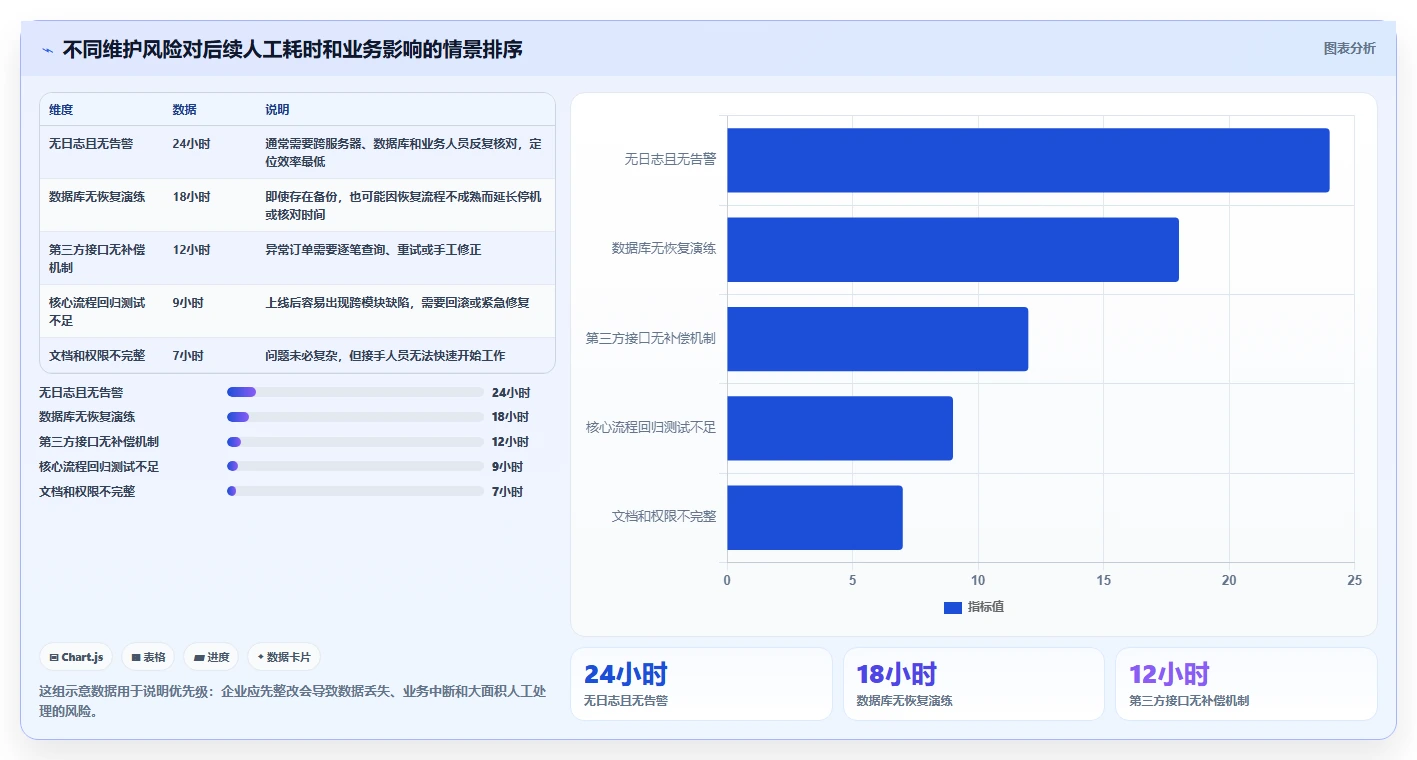Click y-axis label 文档和权限不完整 in chart
The image size is (1417, 760).
click(x=664, y=517)
